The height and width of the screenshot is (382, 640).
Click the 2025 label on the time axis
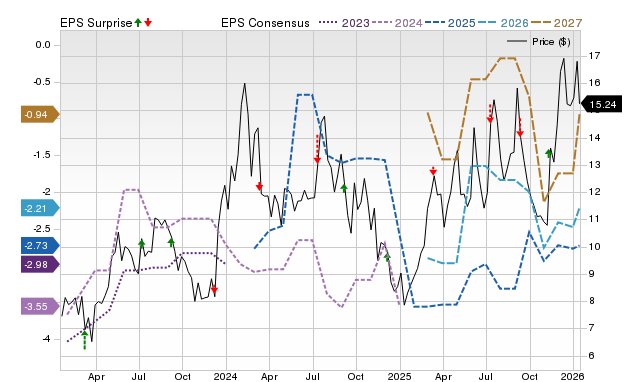pos(400,376)
